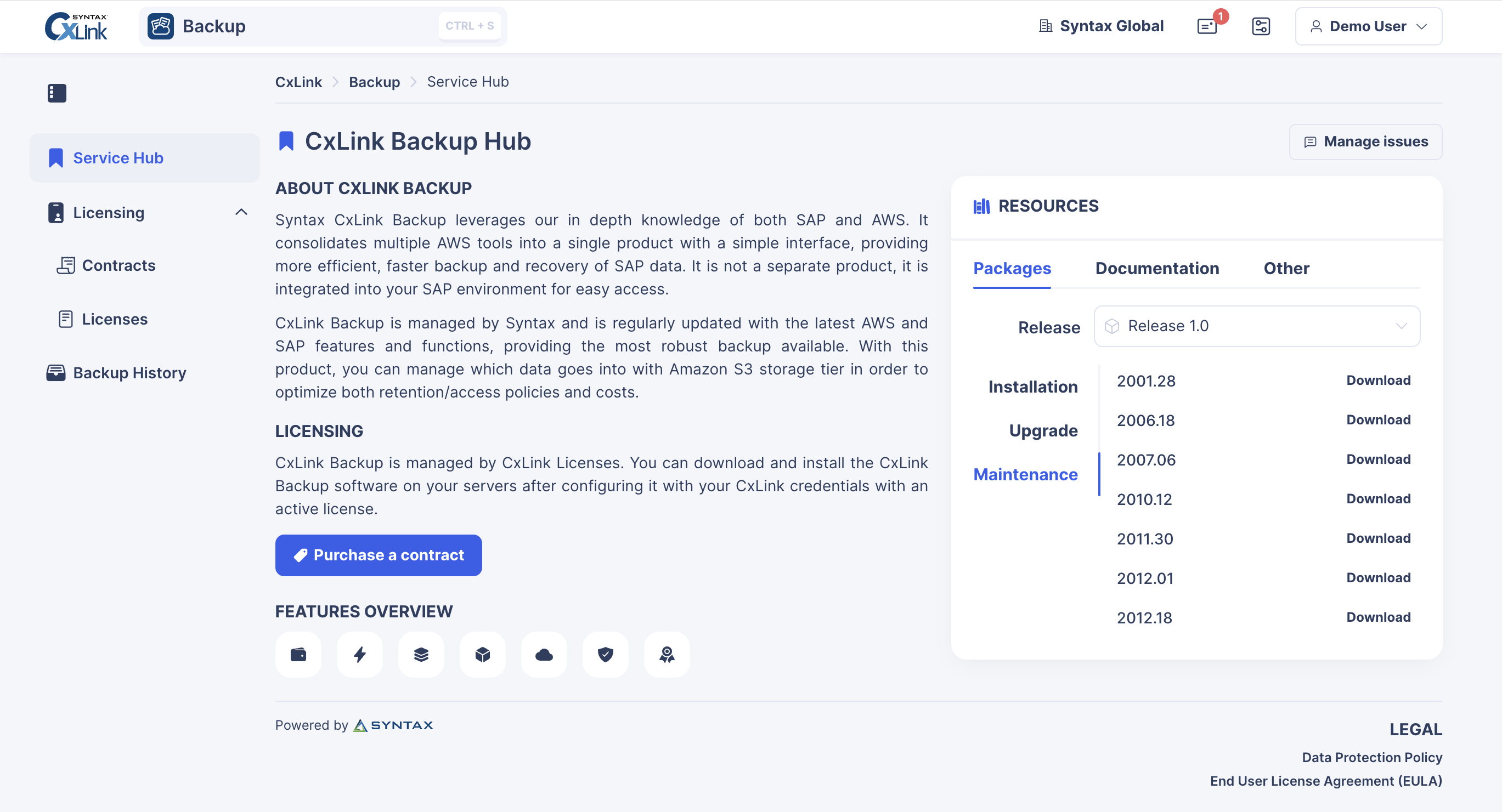
Task: Click the notifications icon with red badge
Action: click(x=1207, y=26)
